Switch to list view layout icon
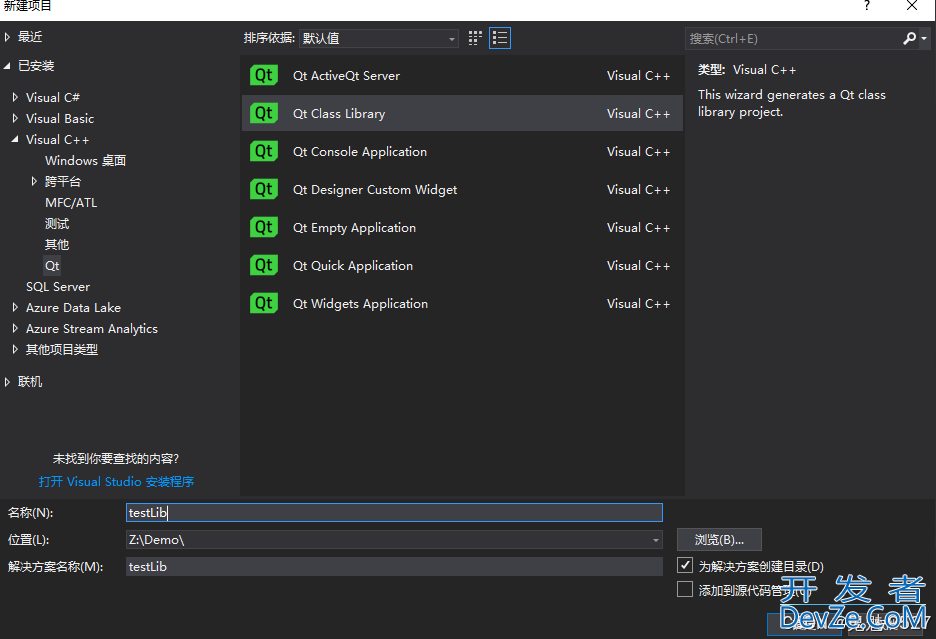The height and width of the screenshot is (639, 936). click(x=500, y=38)
